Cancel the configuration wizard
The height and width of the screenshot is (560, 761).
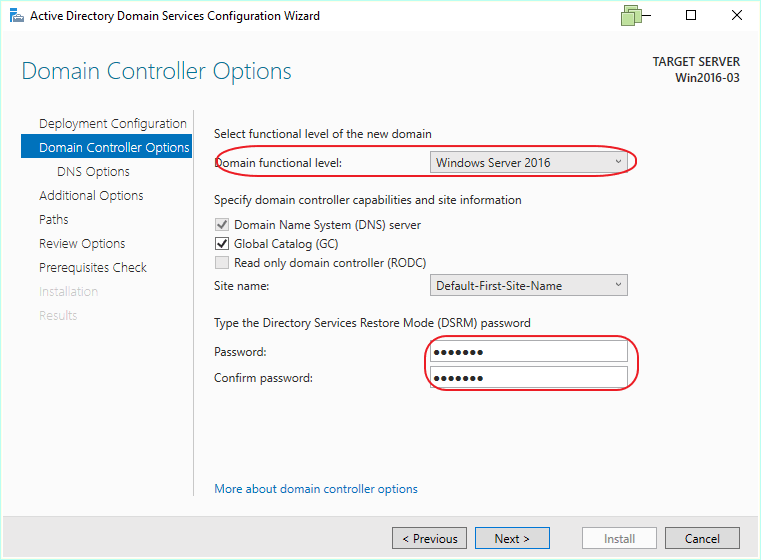(702, 539)
